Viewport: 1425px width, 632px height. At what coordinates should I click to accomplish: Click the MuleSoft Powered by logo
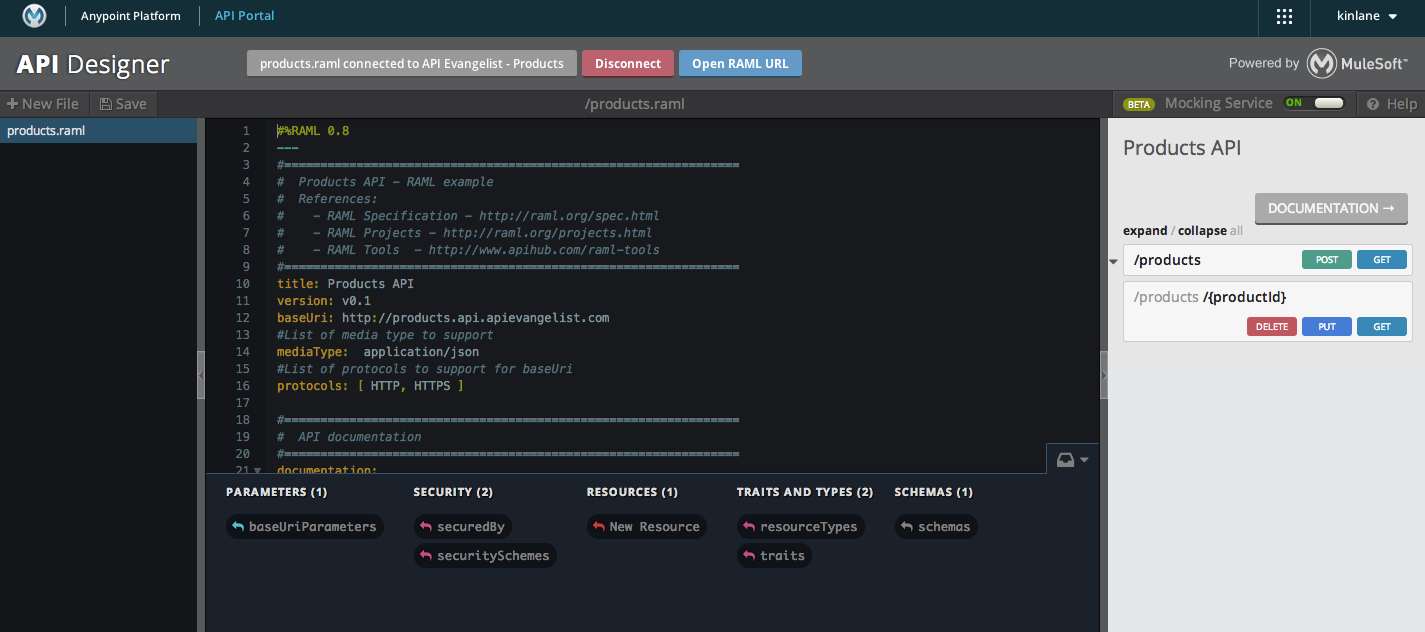(1358, 63)
